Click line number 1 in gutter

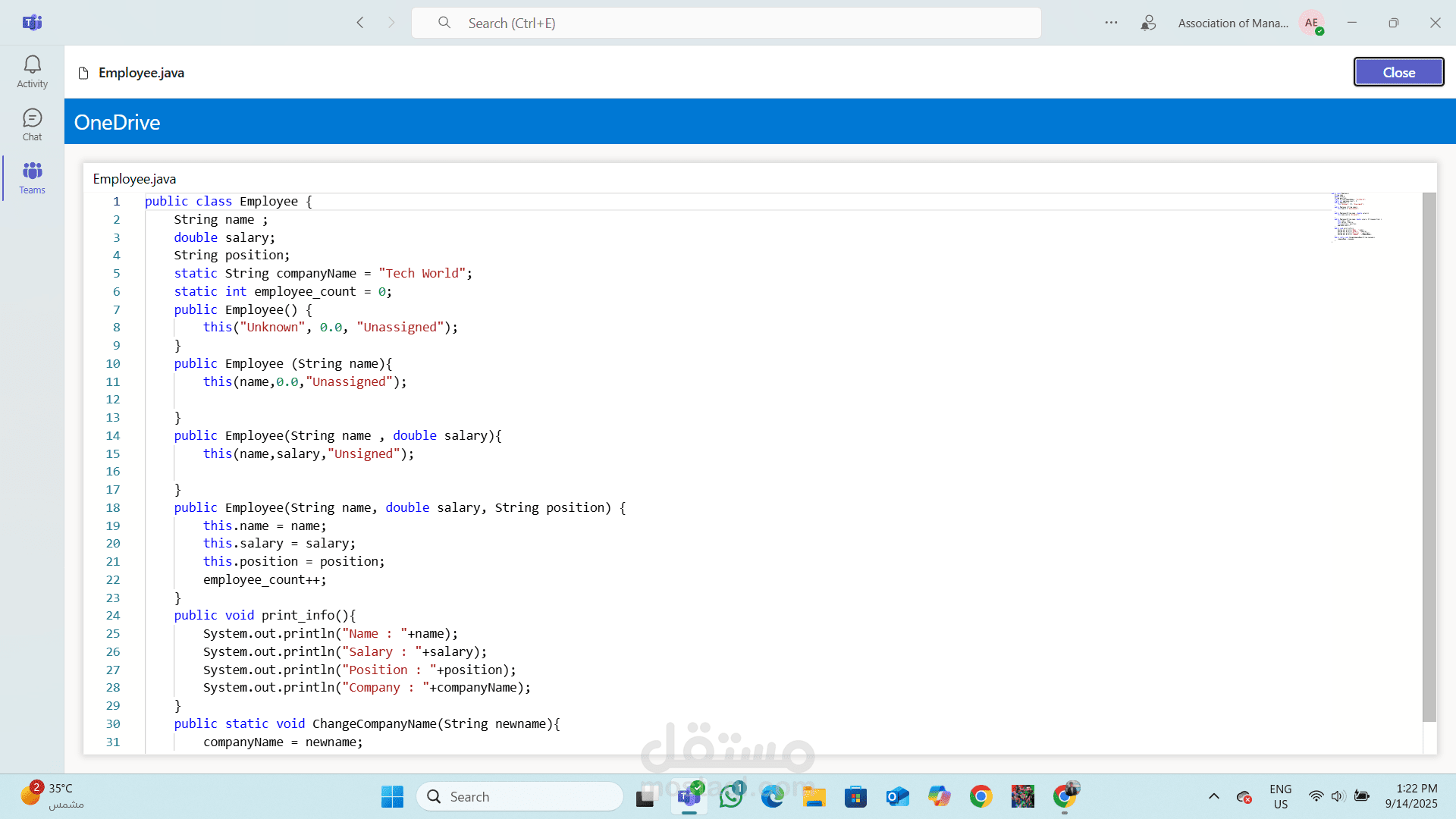117,202
